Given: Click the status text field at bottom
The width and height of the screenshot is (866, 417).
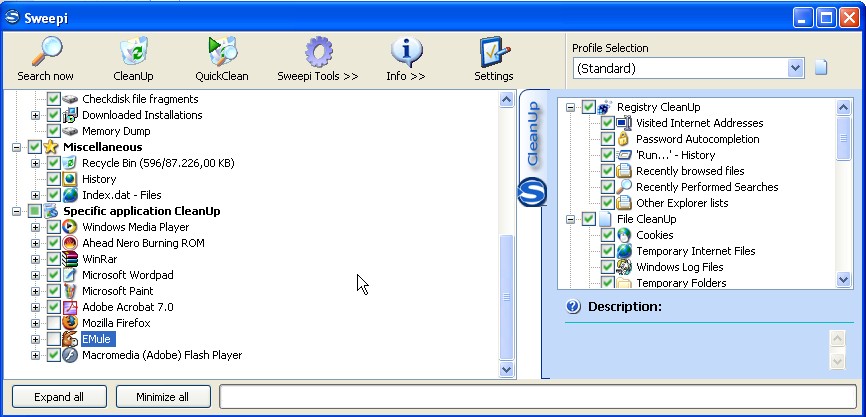Looking at the screenshot, I should [x=538, y=397].
